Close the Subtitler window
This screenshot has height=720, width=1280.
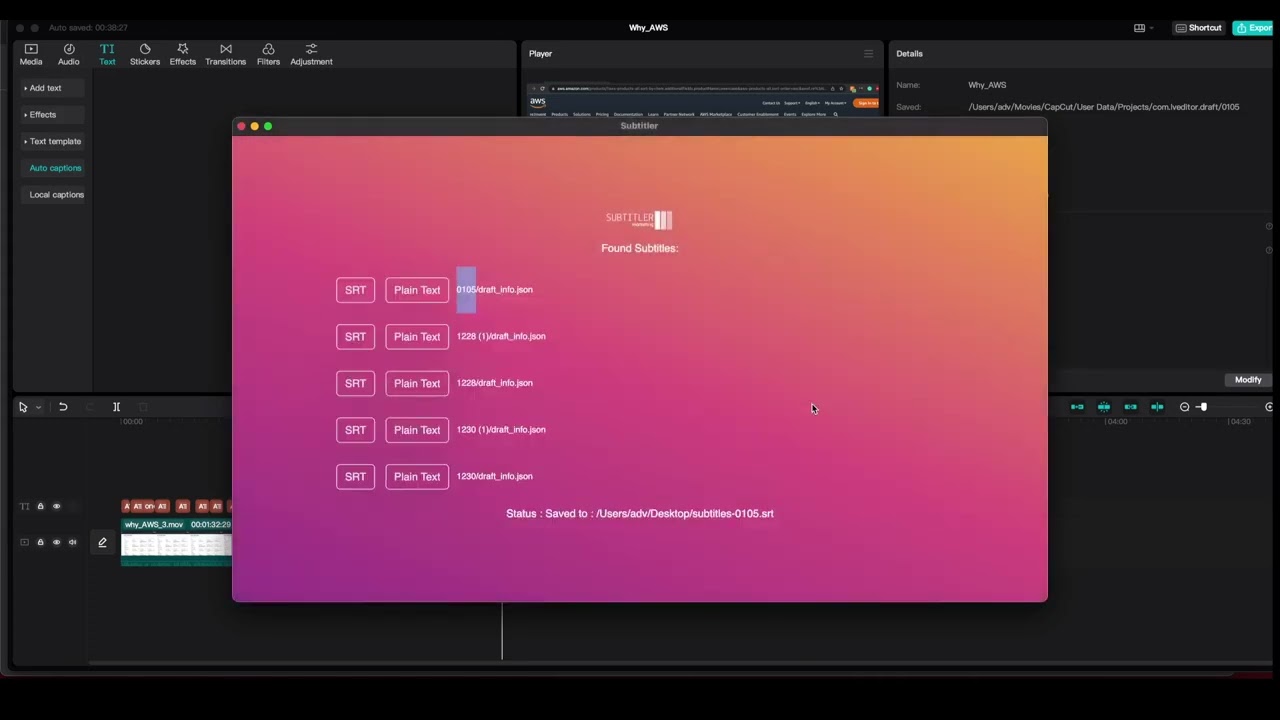click(241, 126)
